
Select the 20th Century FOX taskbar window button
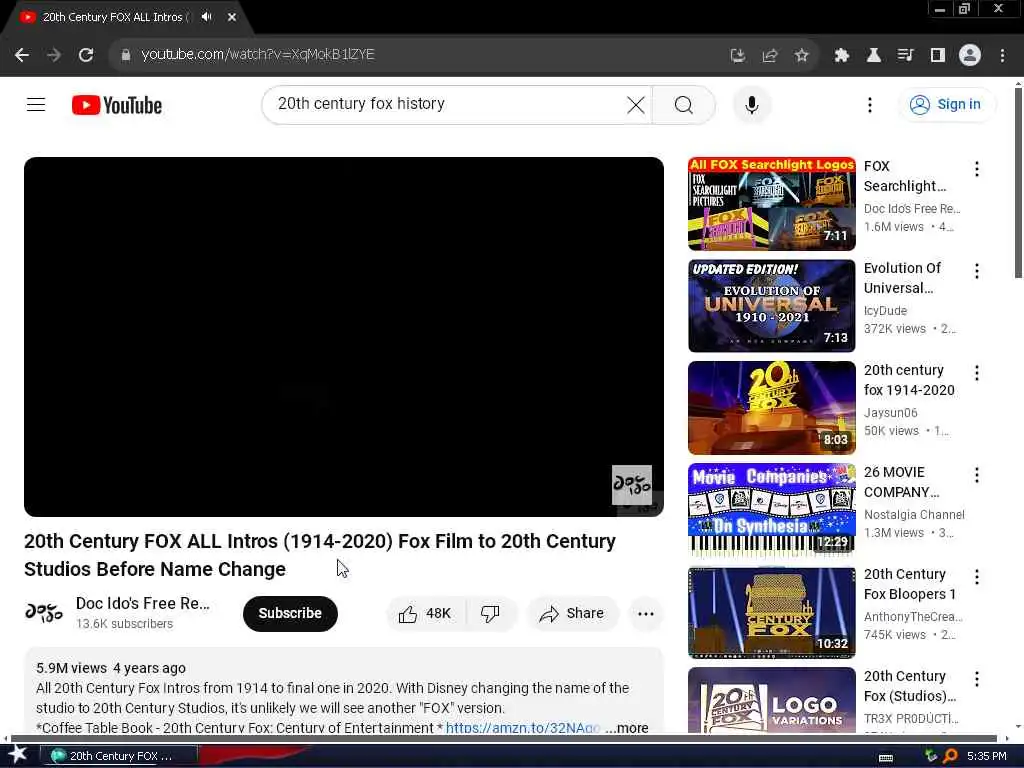click(119, 756)
